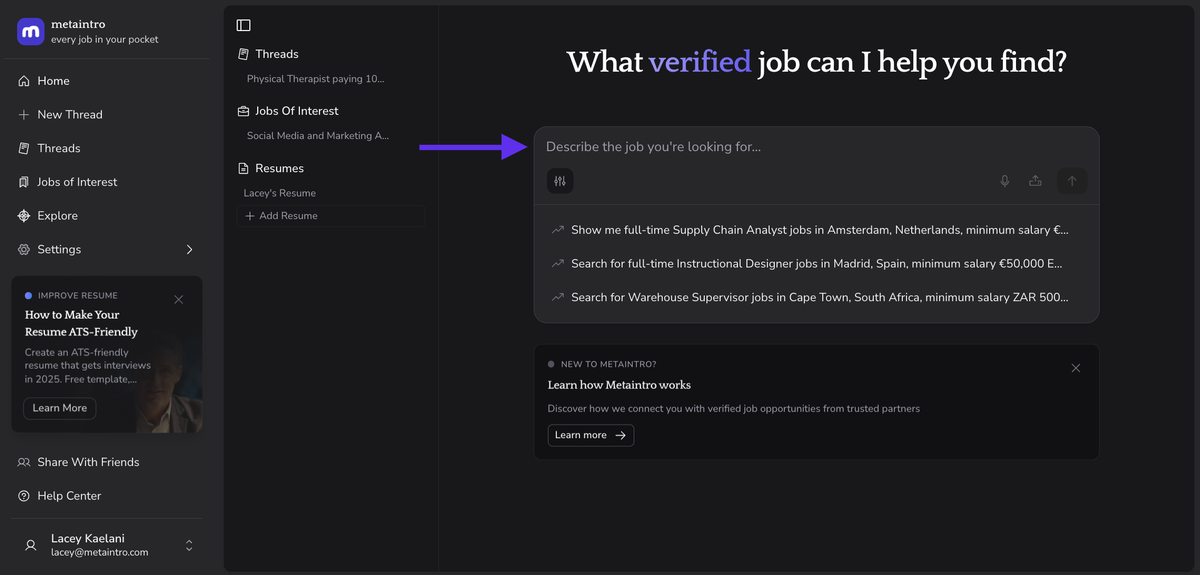Click Learn More on resume card
This screenshot has height=575, width=1200.
pos(59,408)
